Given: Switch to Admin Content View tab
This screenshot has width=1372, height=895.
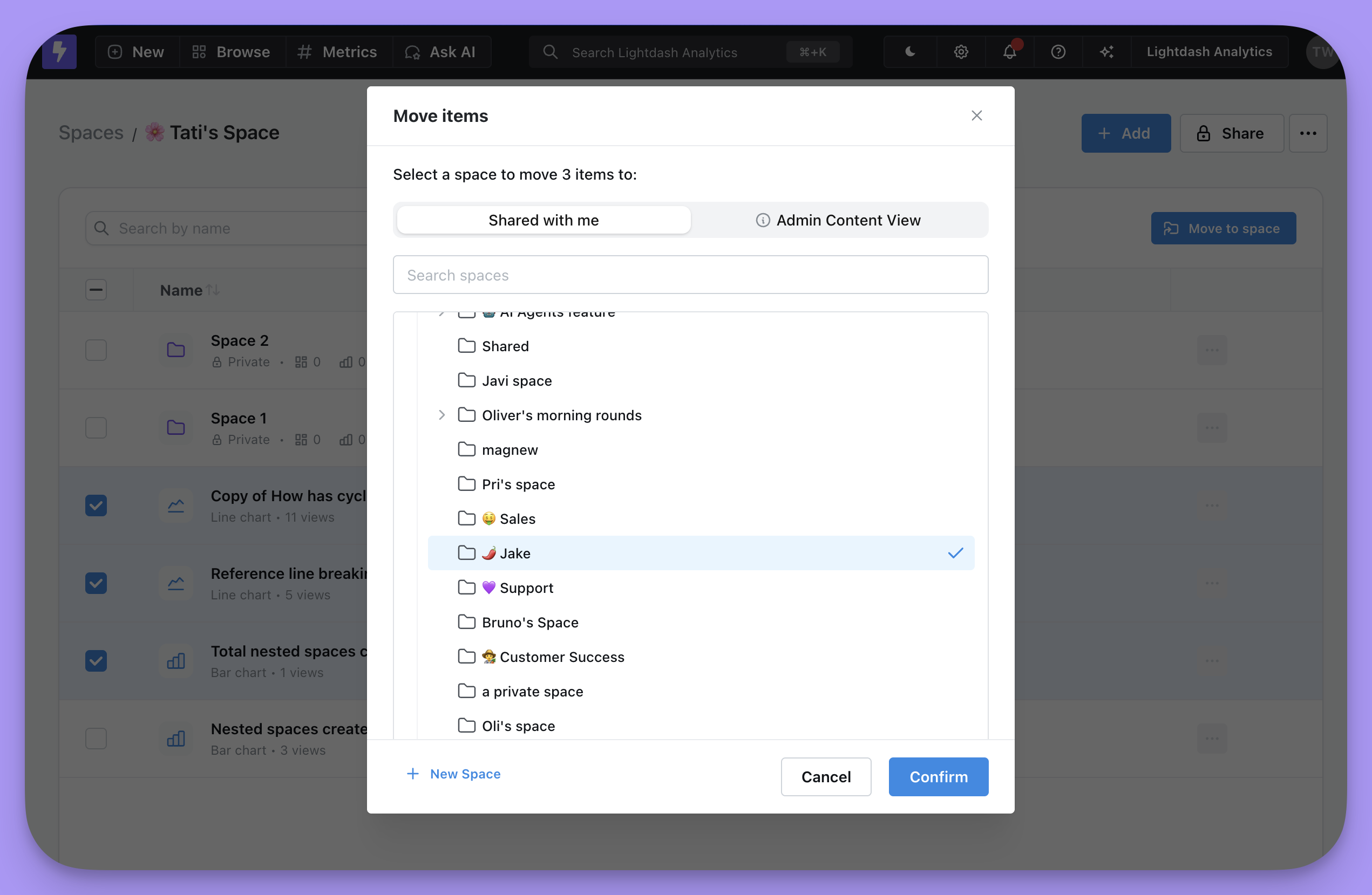Looking at the screenshot, I should pos(839,220).
